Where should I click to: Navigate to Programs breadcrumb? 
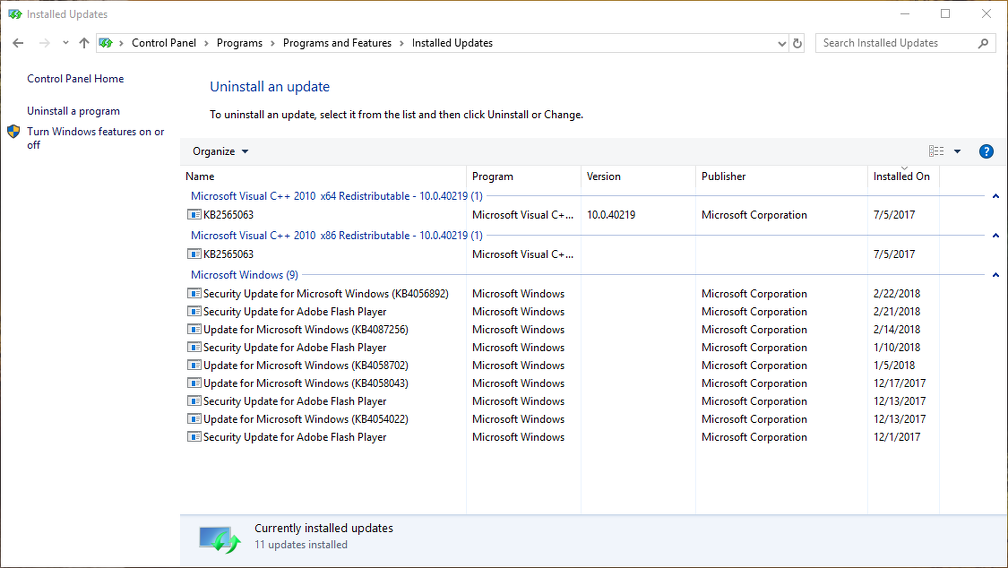click(239, 43)
